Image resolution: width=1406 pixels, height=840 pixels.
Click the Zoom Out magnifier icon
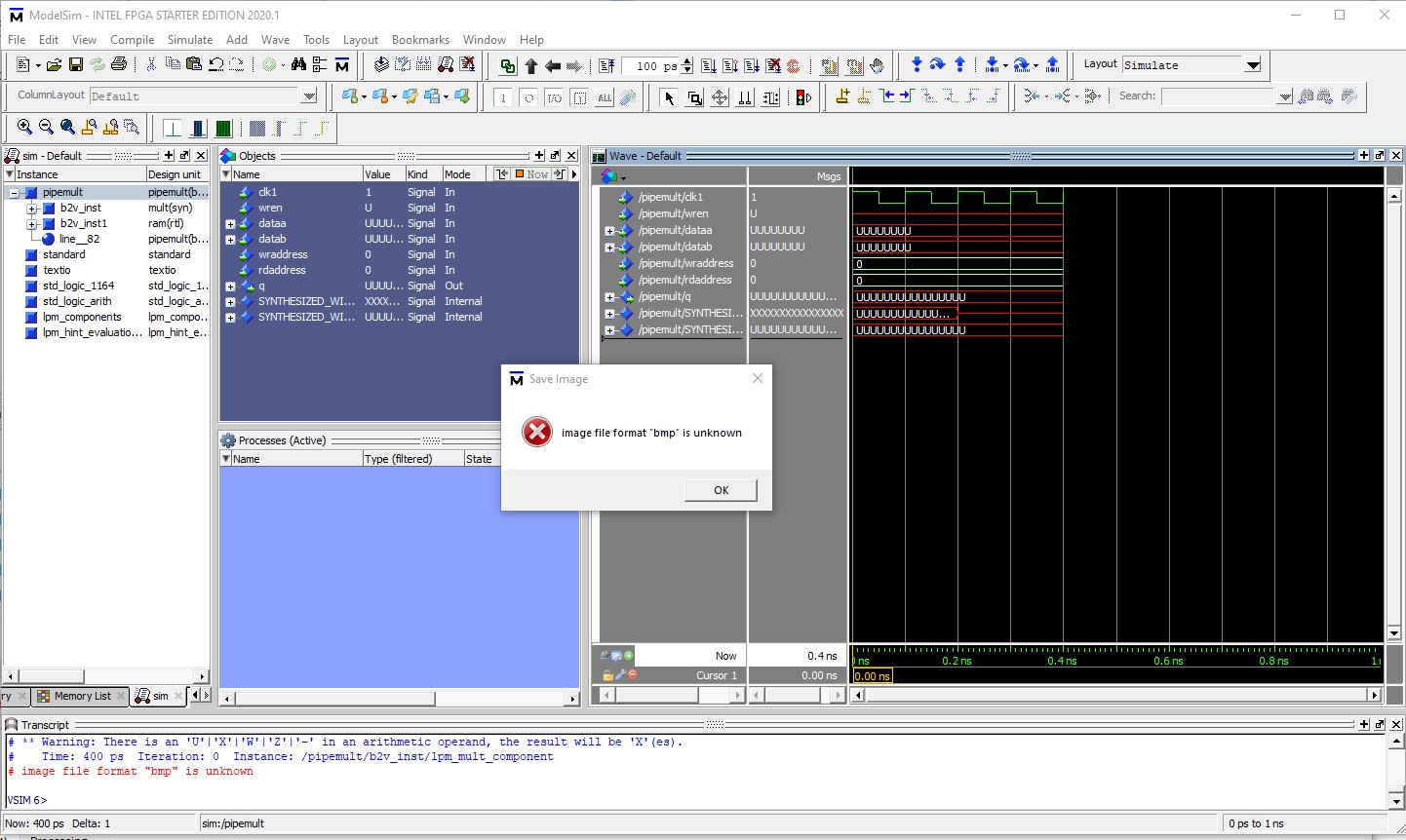point(46,128)
